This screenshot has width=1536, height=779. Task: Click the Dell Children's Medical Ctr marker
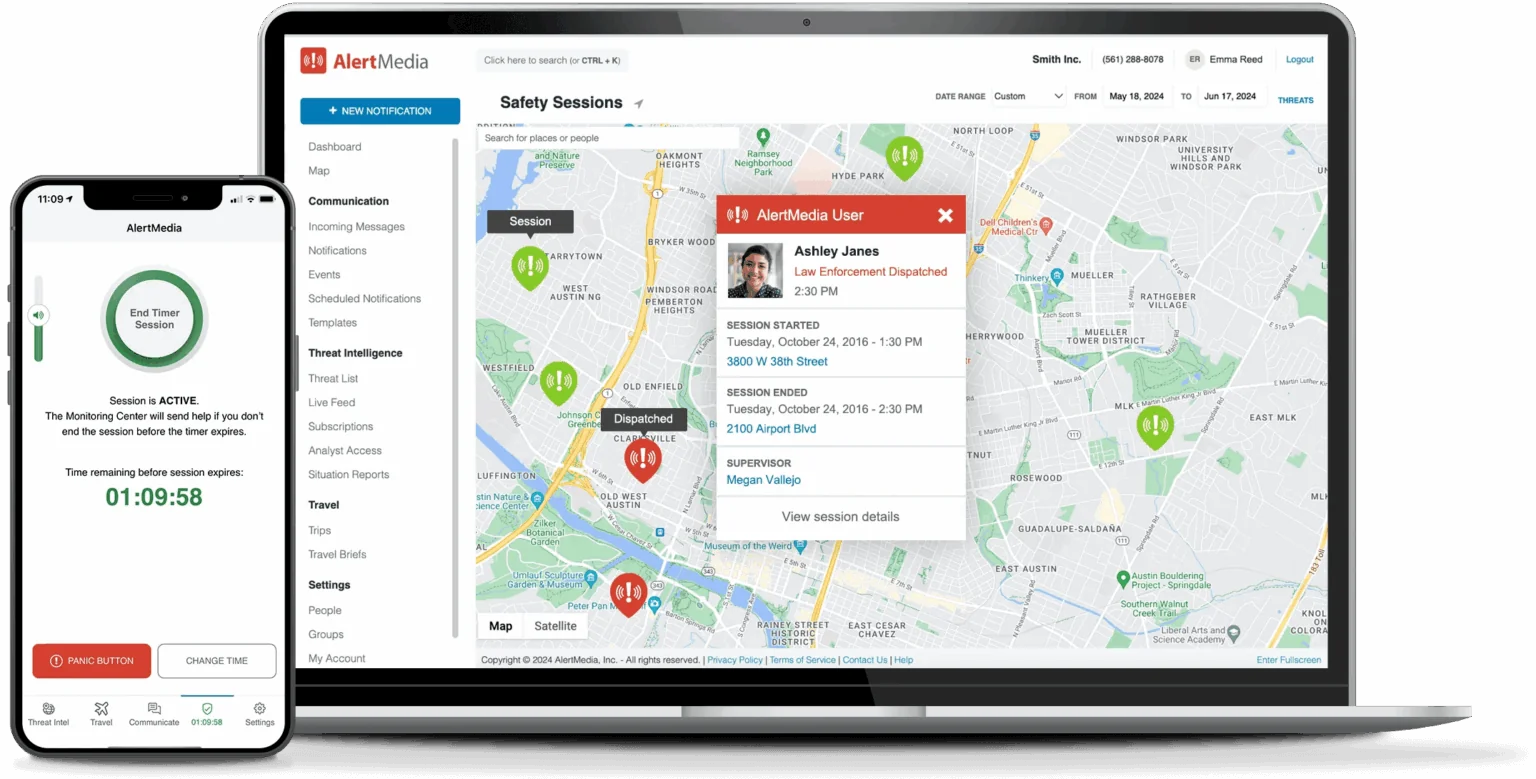[x=1046, y=225]
